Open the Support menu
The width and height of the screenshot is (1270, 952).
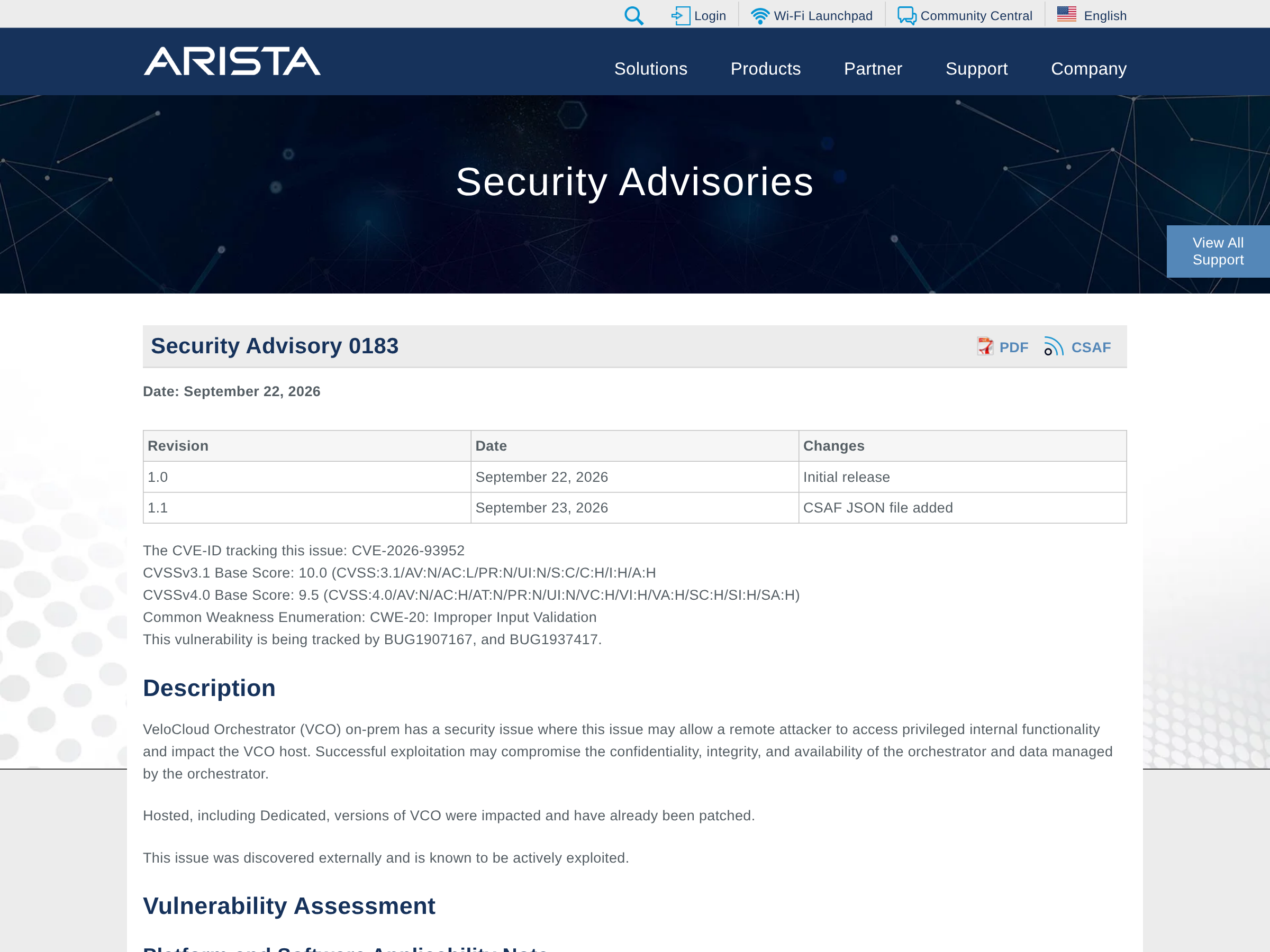[976, 69]
